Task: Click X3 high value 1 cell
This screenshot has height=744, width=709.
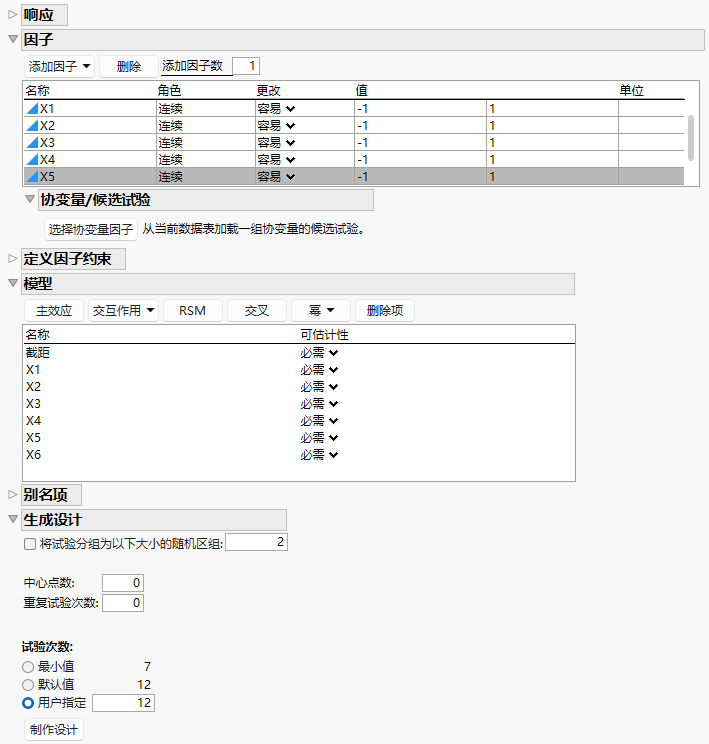Action: 552,142
